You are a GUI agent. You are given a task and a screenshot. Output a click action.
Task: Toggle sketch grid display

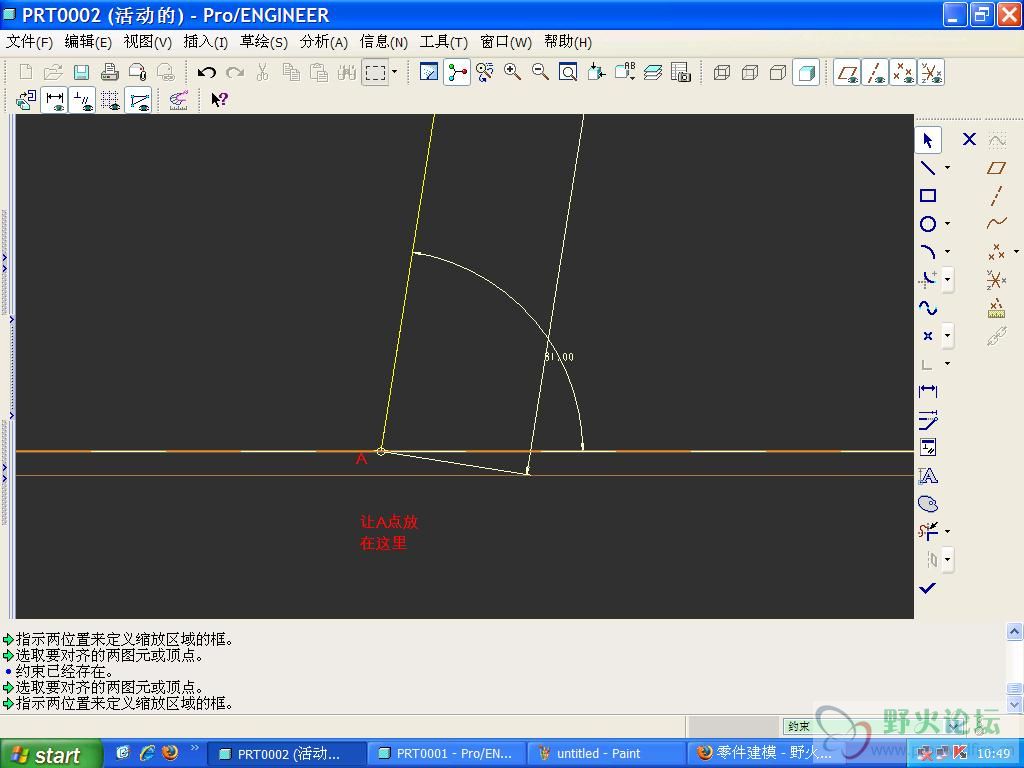[x=110, y=100]
